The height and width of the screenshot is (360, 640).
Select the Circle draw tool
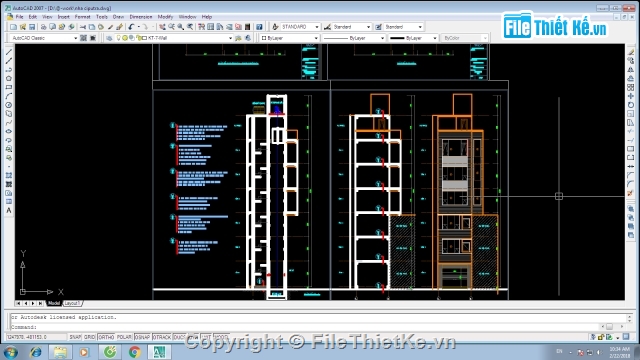[9, 105]
